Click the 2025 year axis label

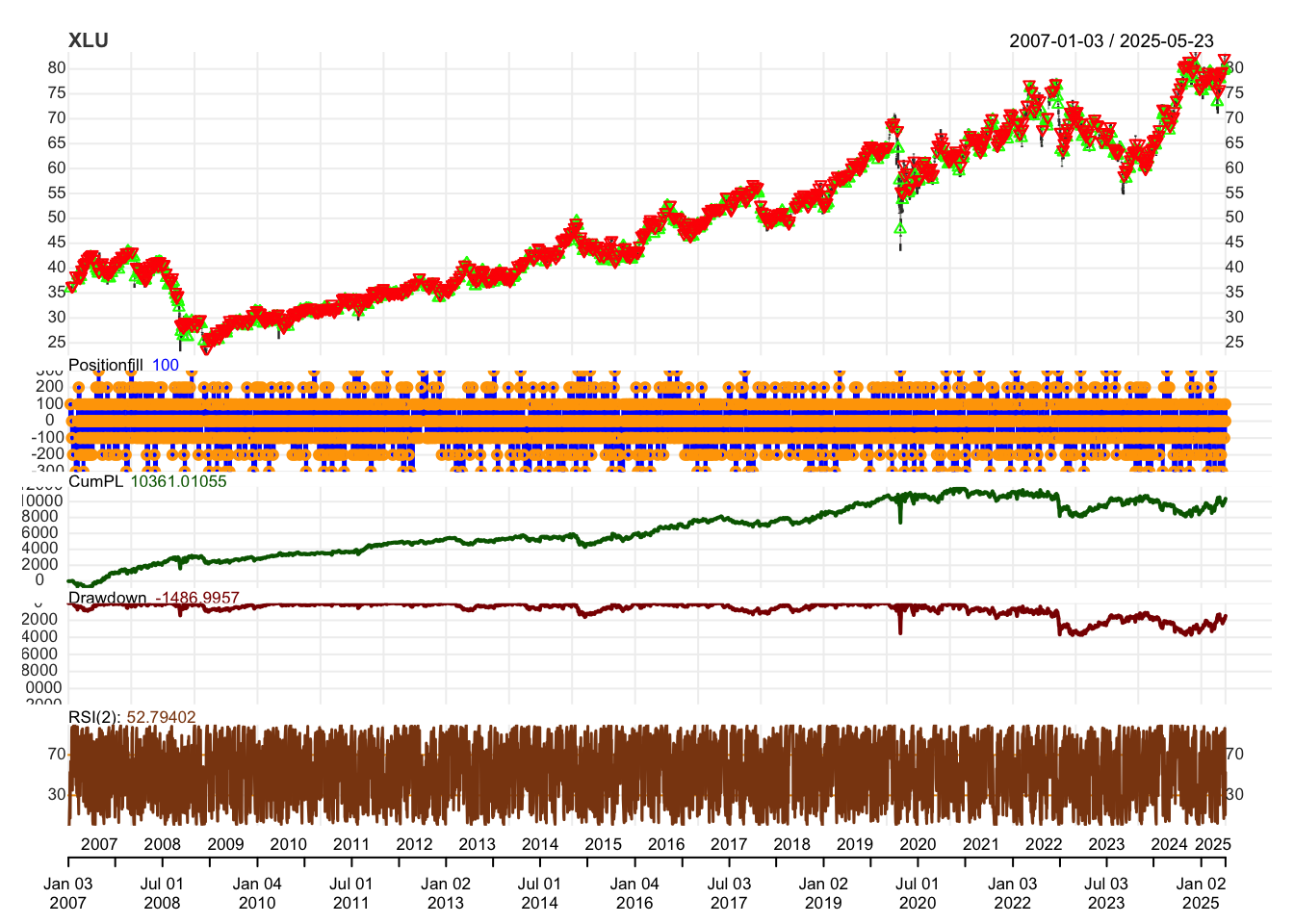point(1213,844)
